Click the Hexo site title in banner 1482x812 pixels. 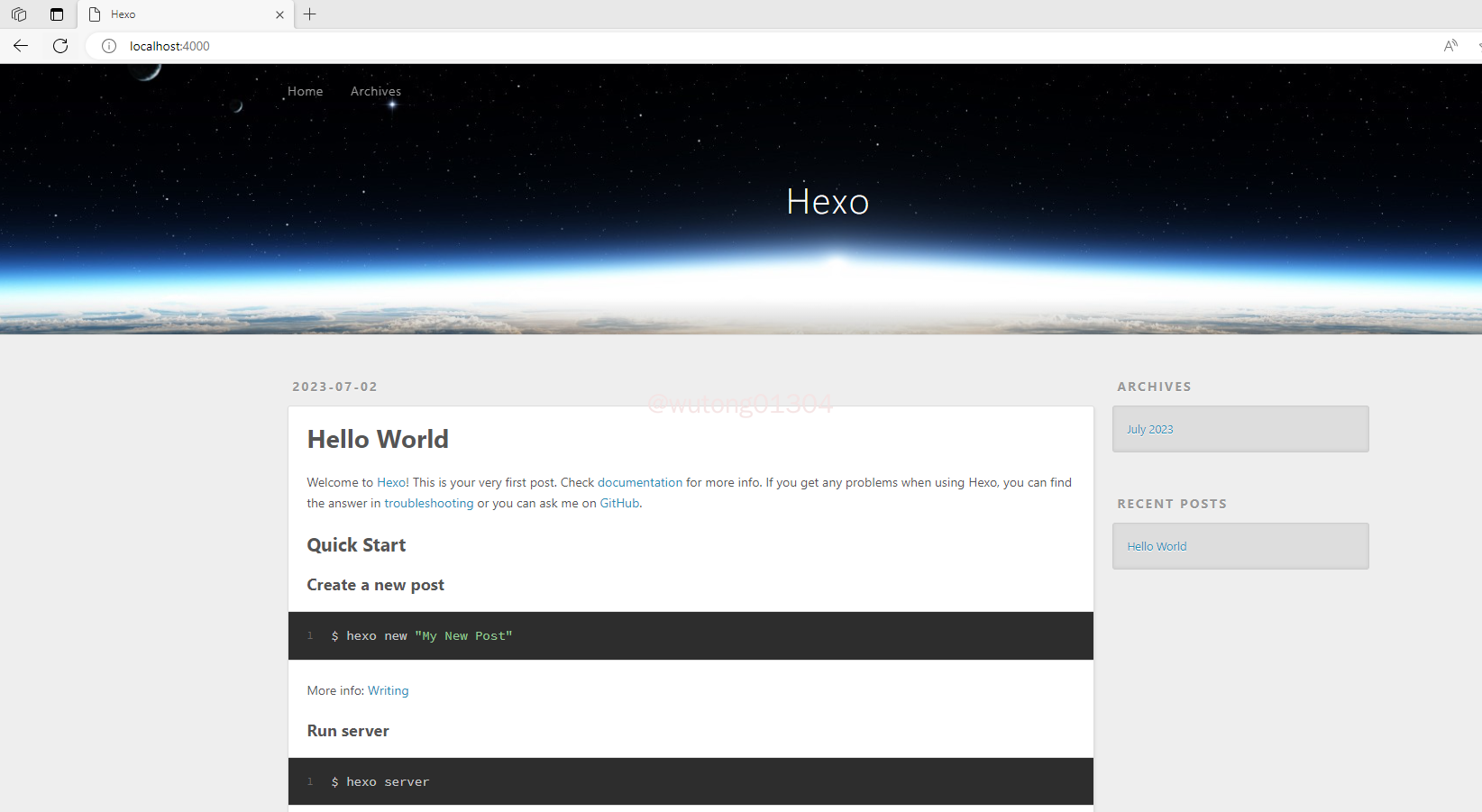pyautogui.click(x=828, y=202)
